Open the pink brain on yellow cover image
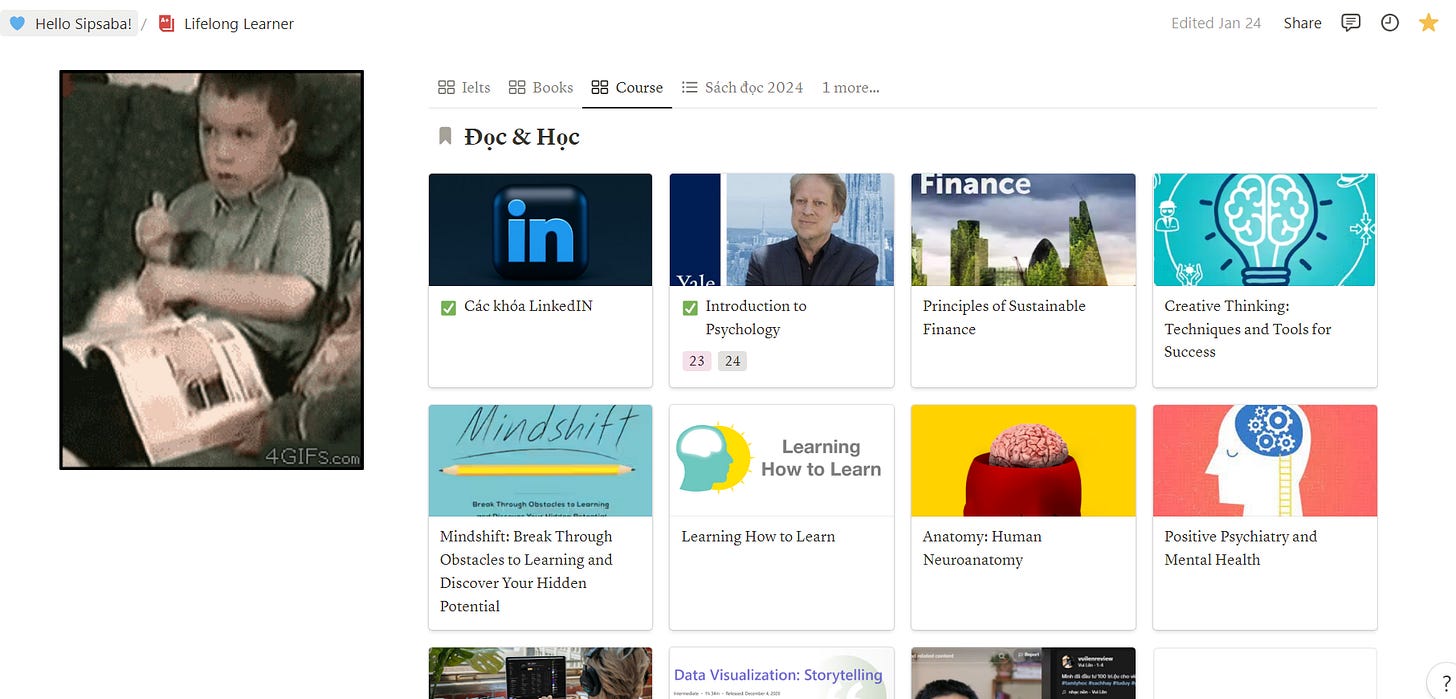Viewport: 1456px width, 699px height. tap(1023, 461)
